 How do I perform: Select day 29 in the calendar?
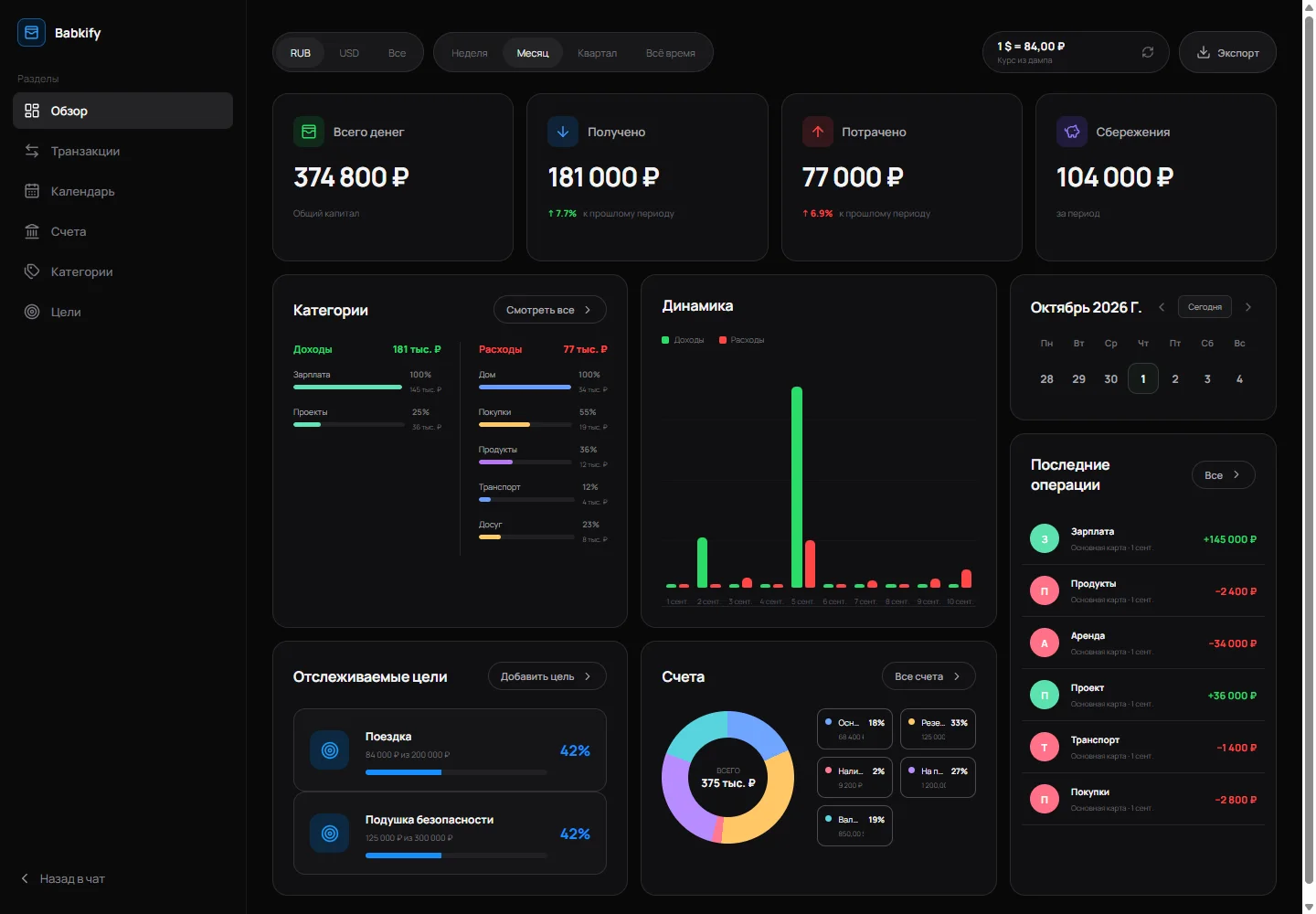[1079, 378]
